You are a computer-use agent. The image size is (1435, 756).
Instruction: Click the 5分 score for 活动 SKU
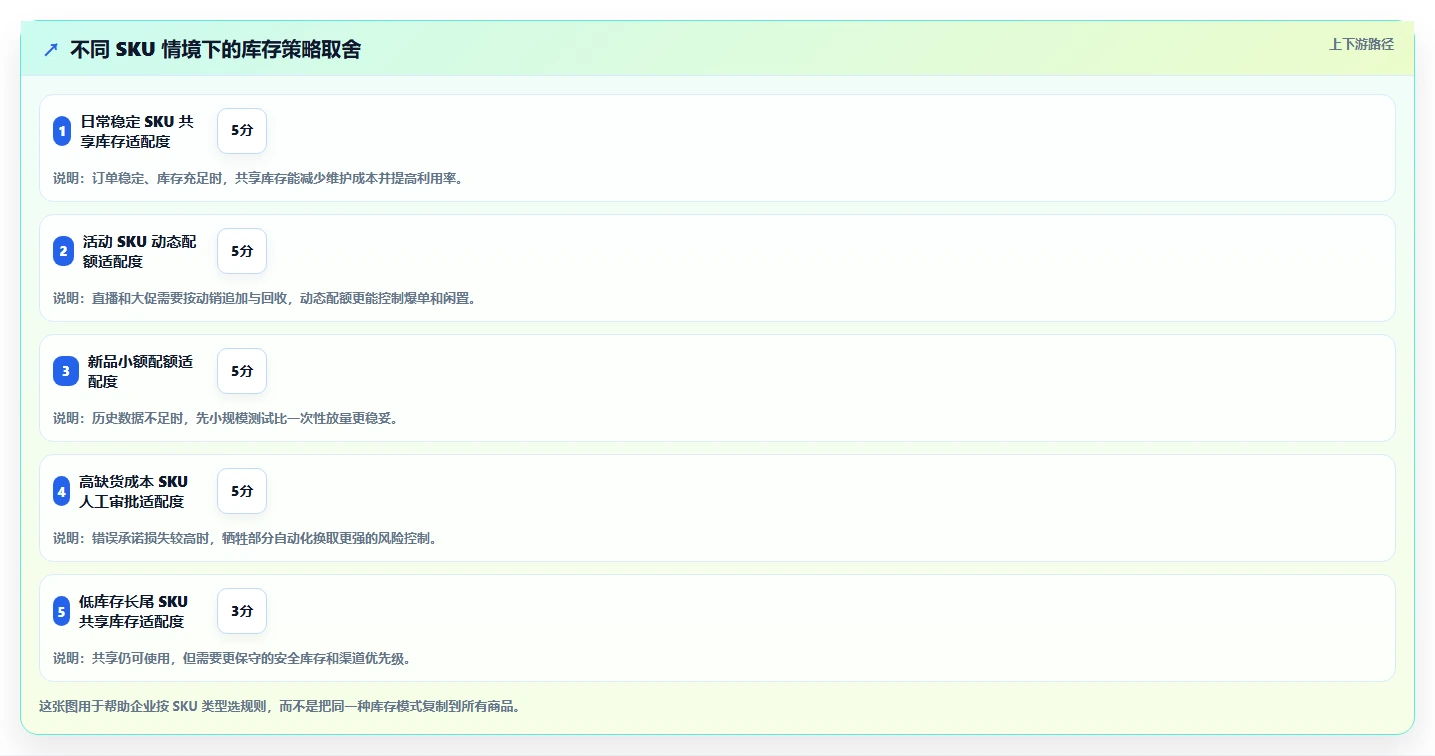pyautogui.click(x=242, y=251)
